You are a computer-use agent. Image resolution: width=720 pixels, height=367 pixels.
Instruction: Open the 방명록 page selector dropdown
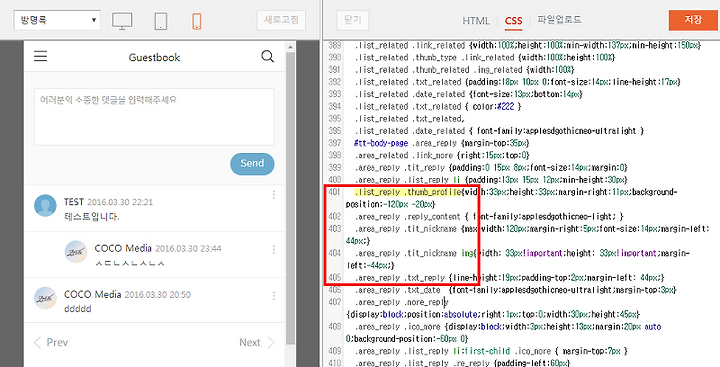tap(57, 20)
